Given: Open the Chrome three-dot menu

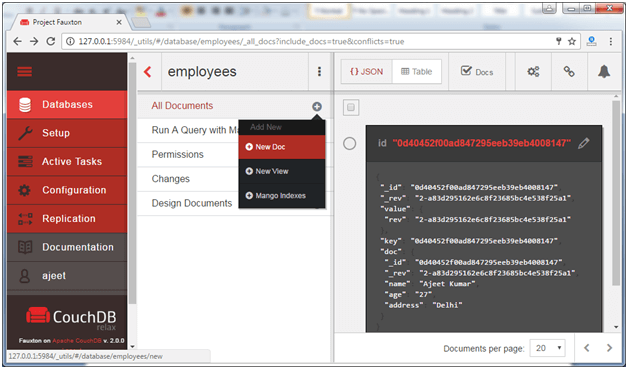Looking at the screenshot, I should (x=610, y=41).
